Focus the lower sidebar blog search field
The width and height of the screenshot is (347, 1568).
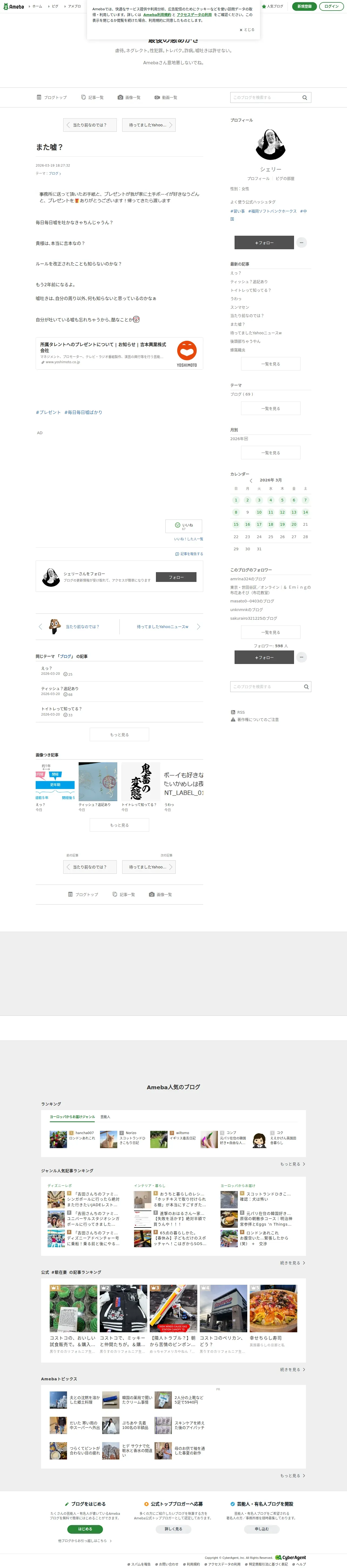click(266, 687)
